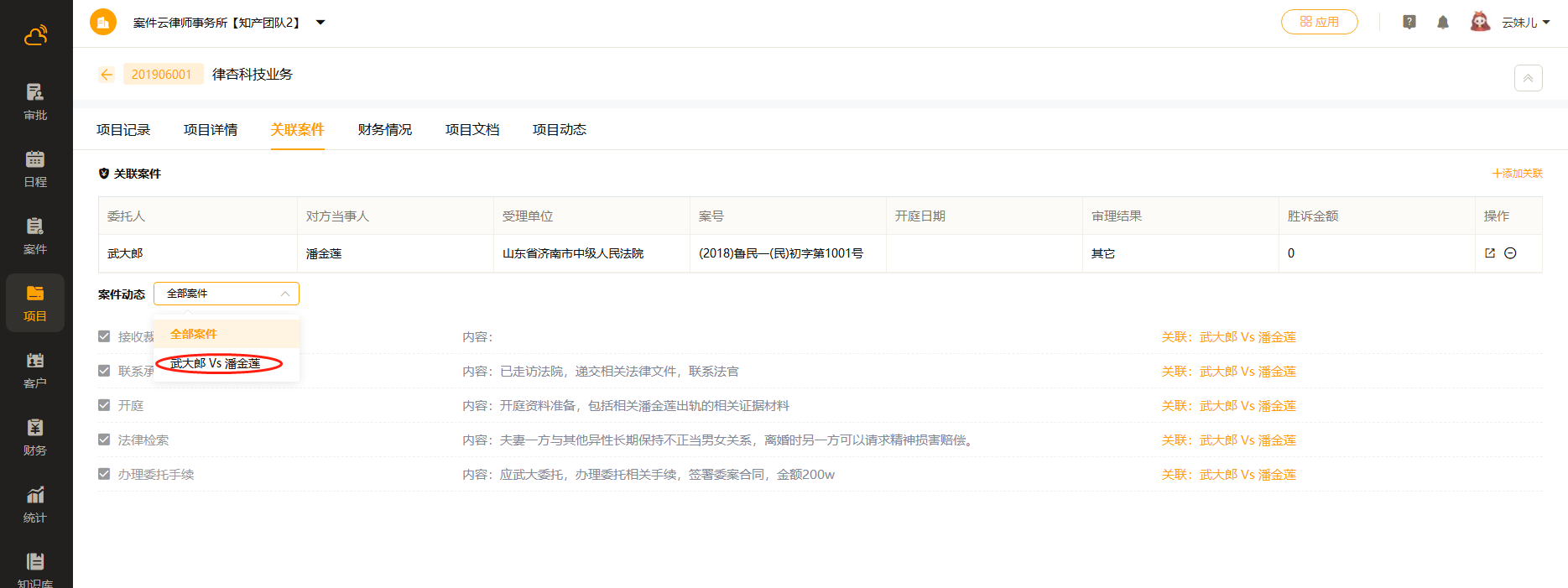Toggle the 办理委托手续 checkbox
Viewport: 1568px width, 588px height.
click(104, 474)
